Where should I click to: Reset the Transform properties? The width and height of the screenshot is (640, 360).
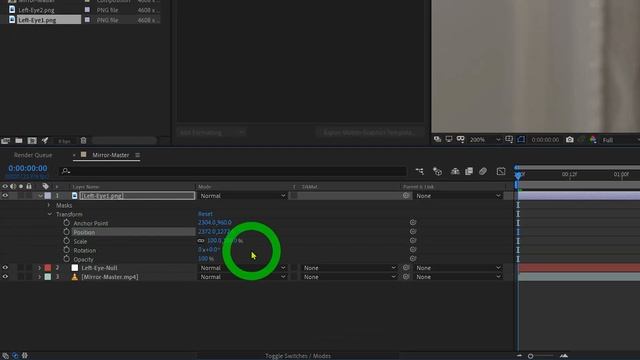pyautogui.click(x=205, y=214)
